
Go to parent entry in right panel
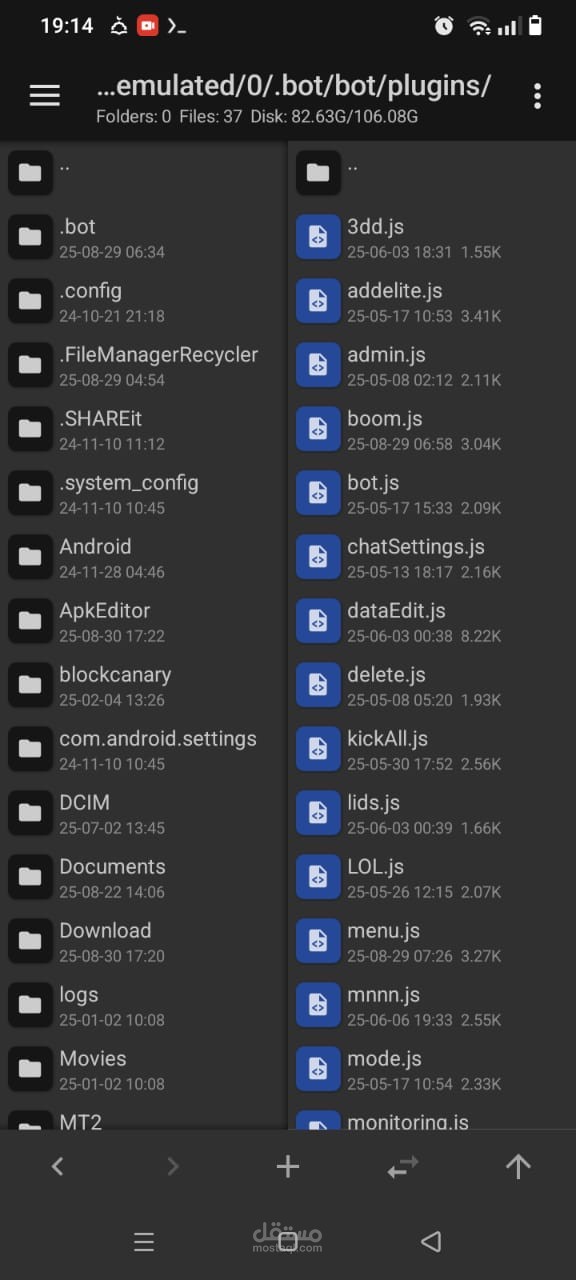(432, 173)
